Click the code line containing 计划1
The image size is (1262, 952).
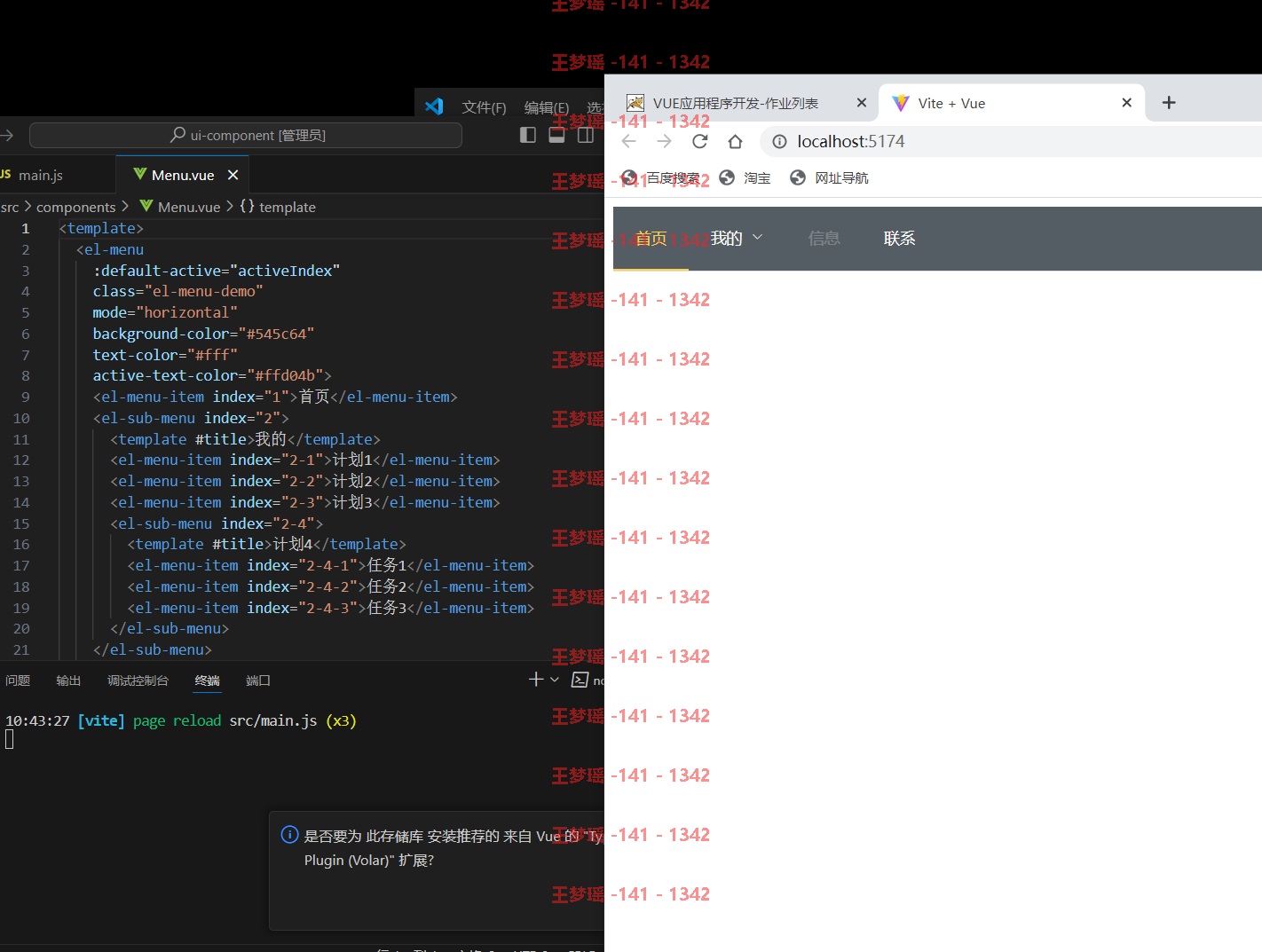pyautogui.click(x=305, y=460)
